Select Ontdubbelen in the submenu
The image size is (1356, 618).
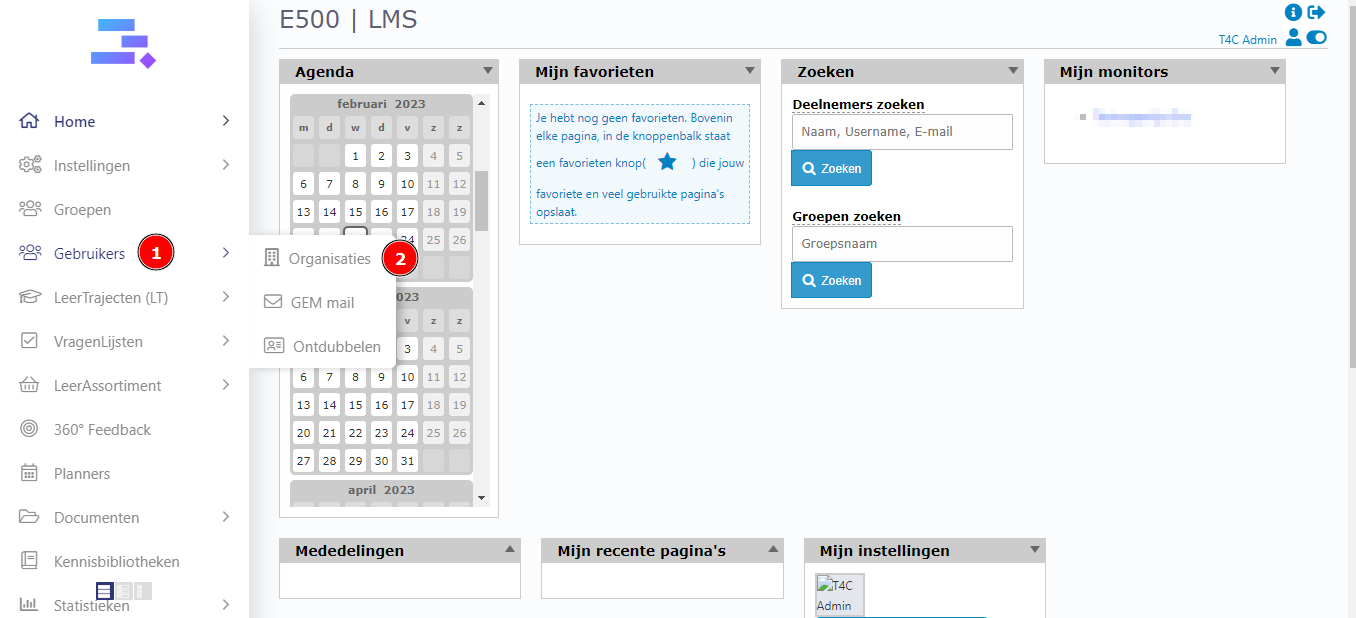point(336,347)
